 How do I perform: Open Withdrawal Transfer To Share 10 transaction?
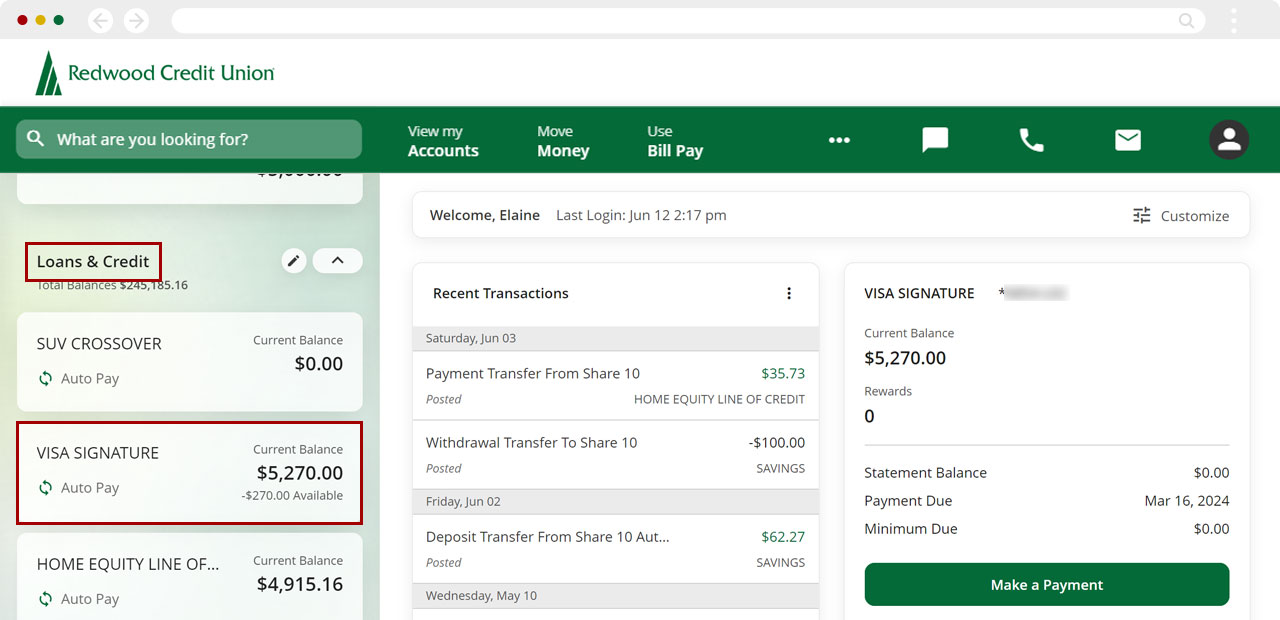615,455
